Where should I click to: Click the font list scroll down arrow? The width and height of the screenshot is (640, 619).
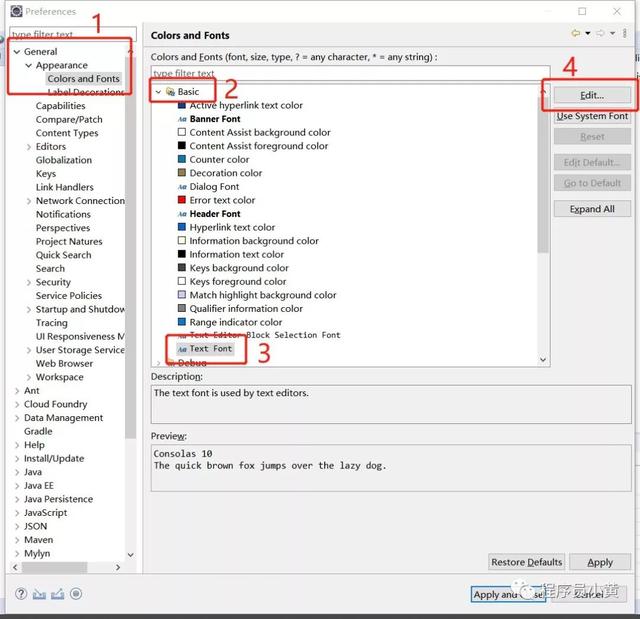(x=543, y=359)
